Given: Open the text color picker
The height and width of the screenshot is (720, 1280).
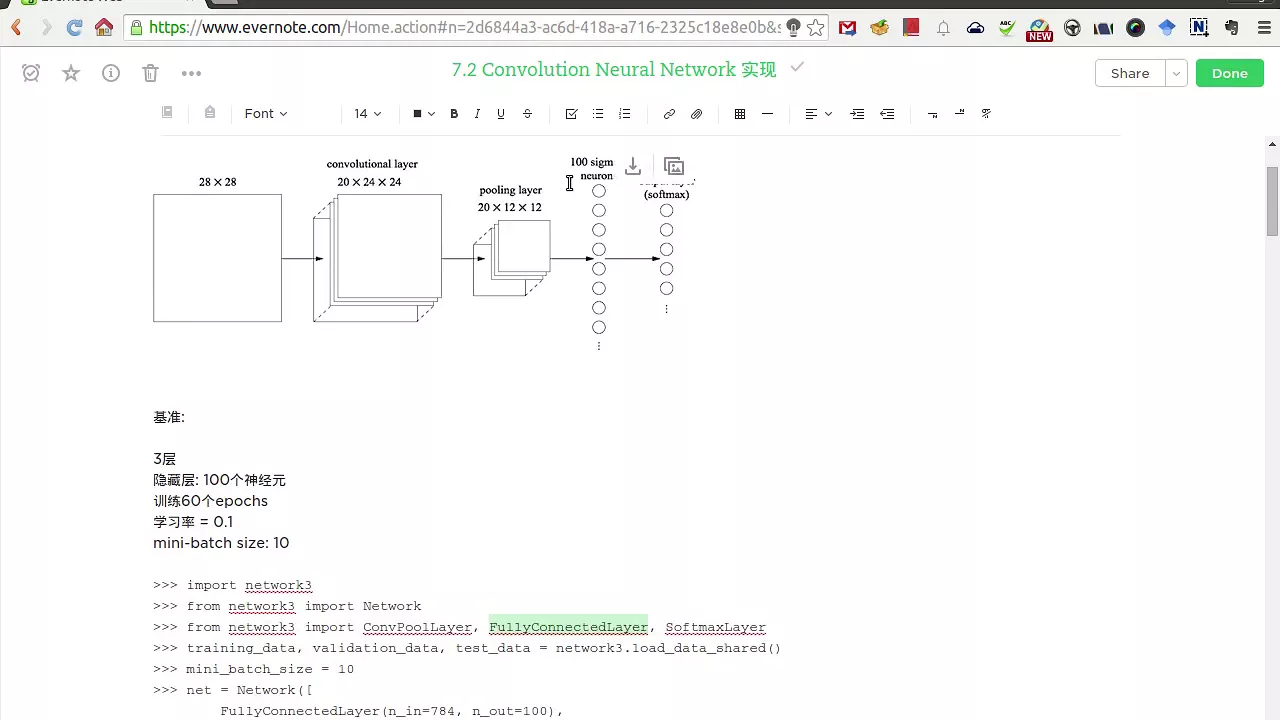Looking at the screenshot, I should (424, 114).
